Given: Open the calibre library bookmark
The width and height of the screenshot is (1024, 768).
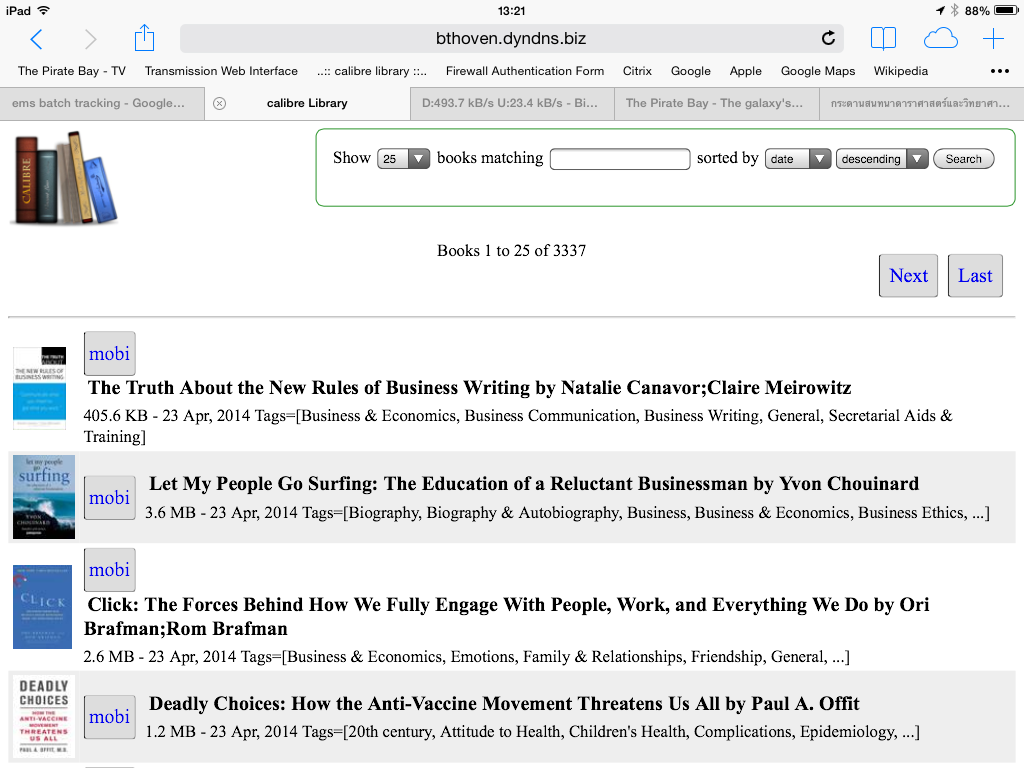Looking at the screenshot, I should [372, 71].
